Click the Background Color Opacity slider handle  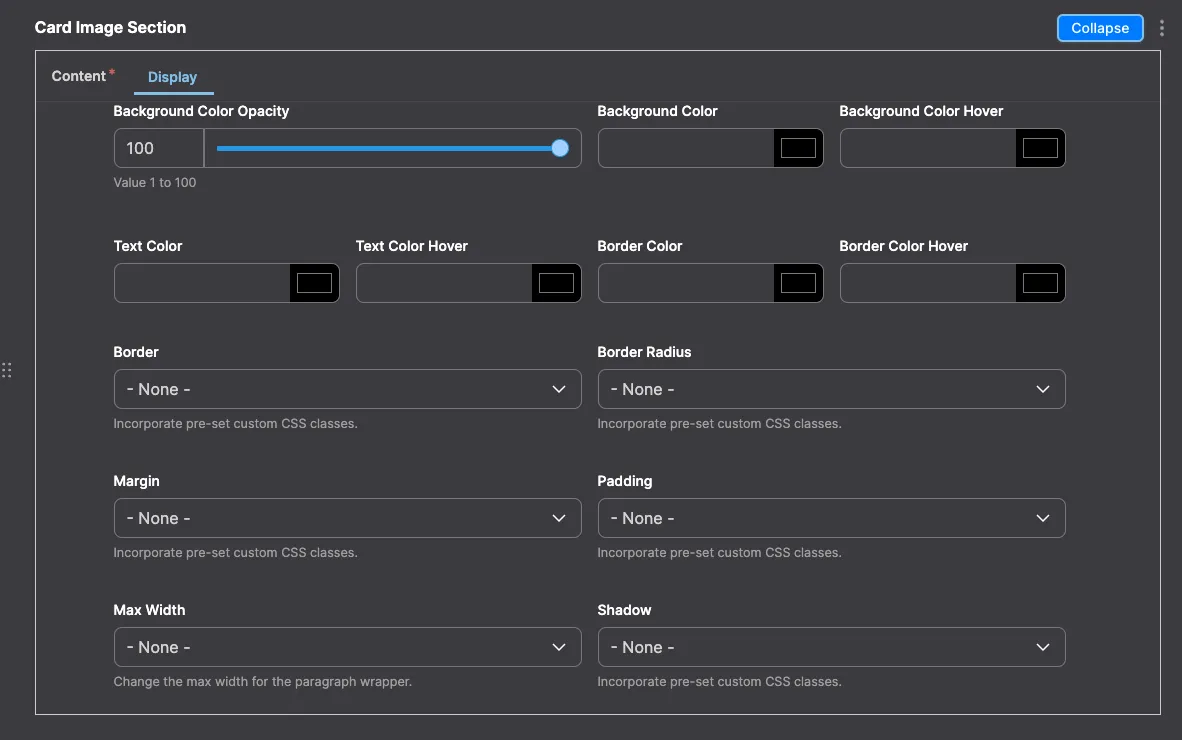click(x=559, y=148)
